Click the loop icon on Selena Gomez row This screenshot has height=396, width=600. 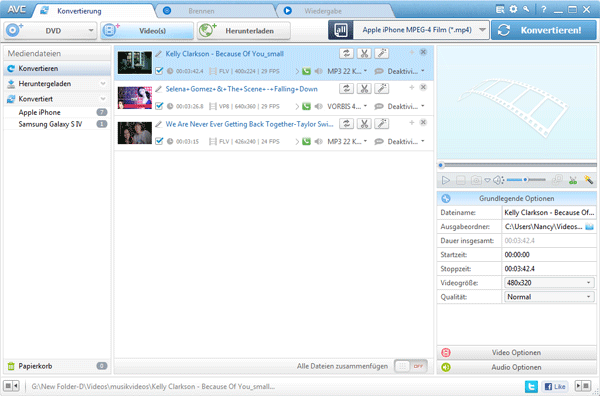[x=346, y=89]
